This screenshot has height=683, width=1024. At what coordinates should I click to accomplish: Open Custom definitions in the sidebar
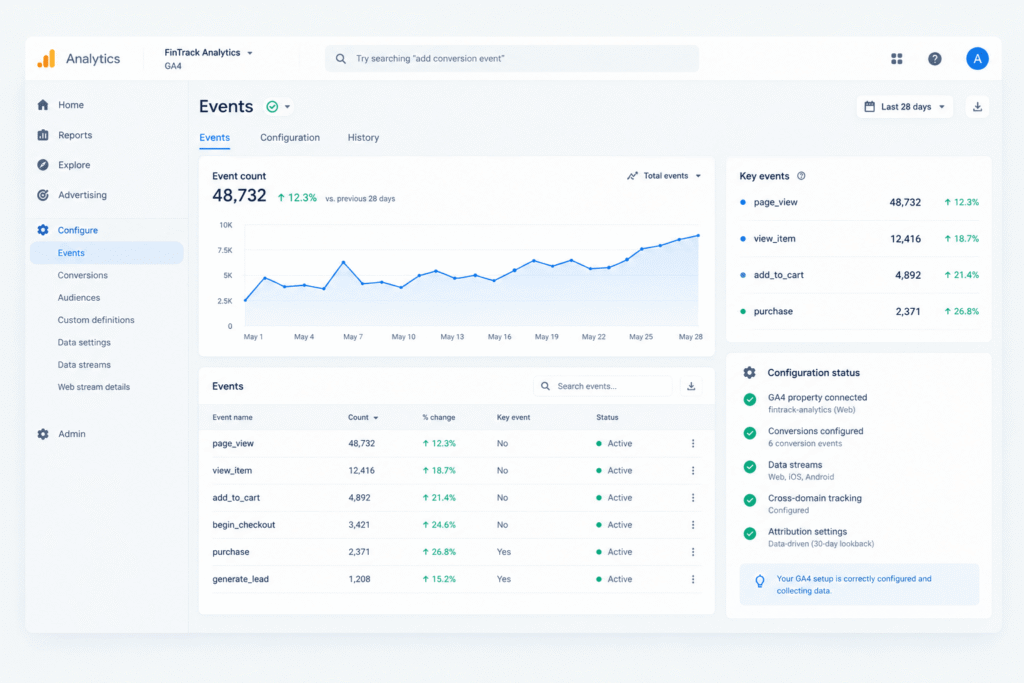tap(96, 320)
